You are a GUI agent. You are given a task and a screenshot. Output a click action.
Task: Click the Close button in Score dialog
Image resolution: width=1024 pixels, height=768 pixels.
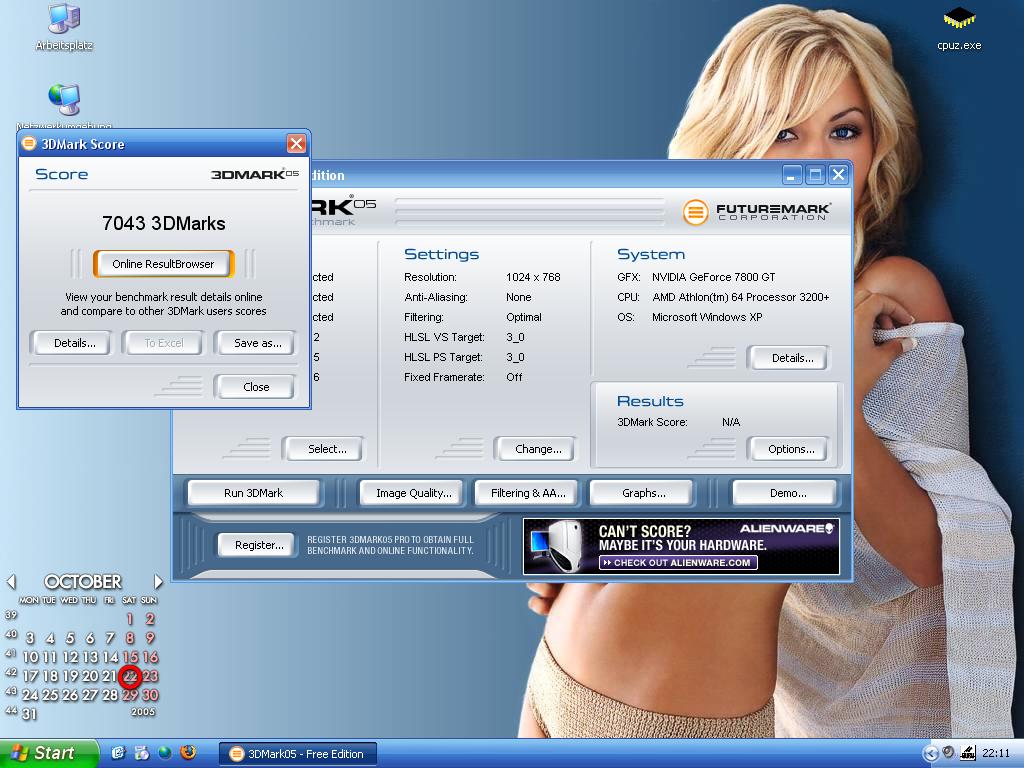(255, 387)
